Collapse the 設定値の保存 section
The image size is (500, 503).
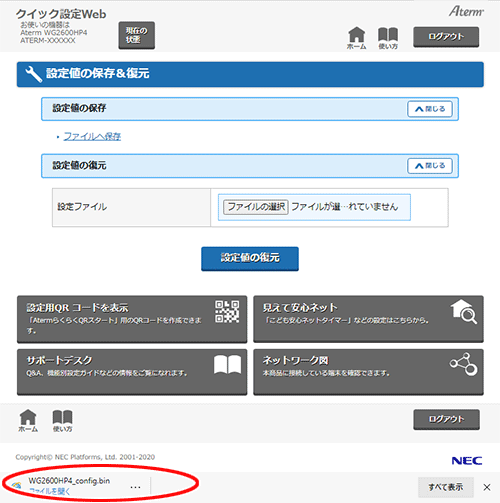430,109
